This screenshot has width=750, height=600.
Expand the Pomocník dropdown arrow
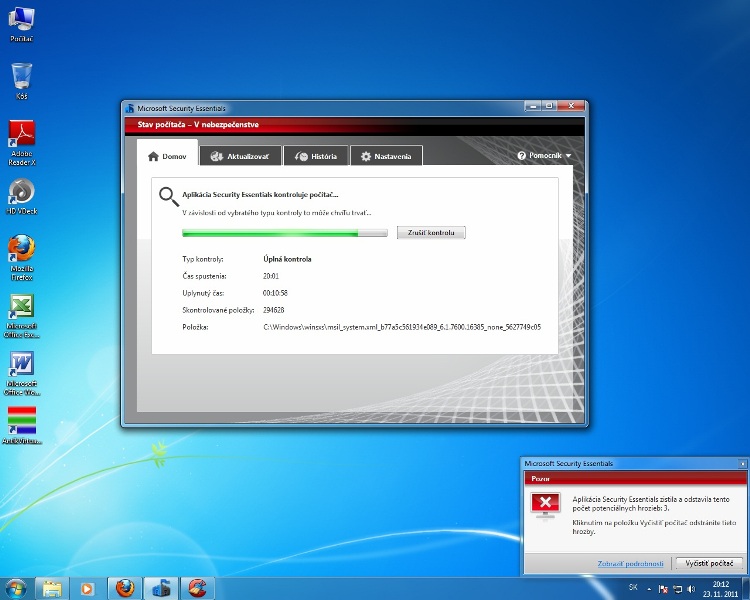click(568, 156)
